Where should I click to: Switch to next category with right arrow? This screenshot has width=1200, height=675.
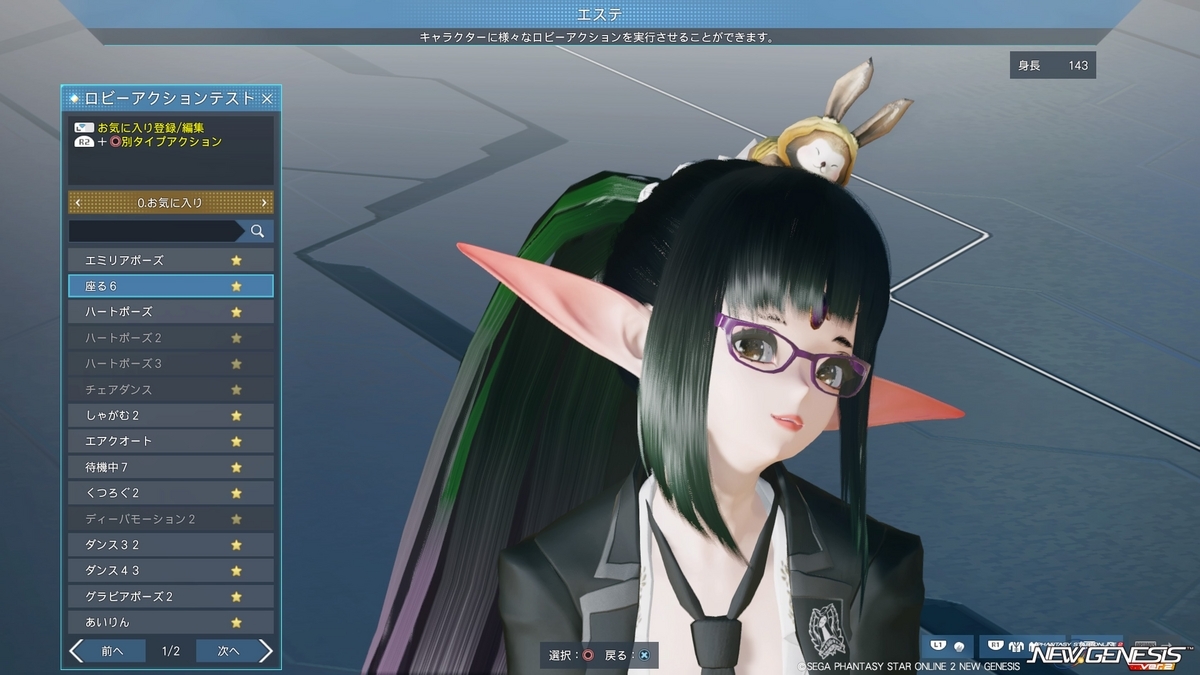coord(264,203)
